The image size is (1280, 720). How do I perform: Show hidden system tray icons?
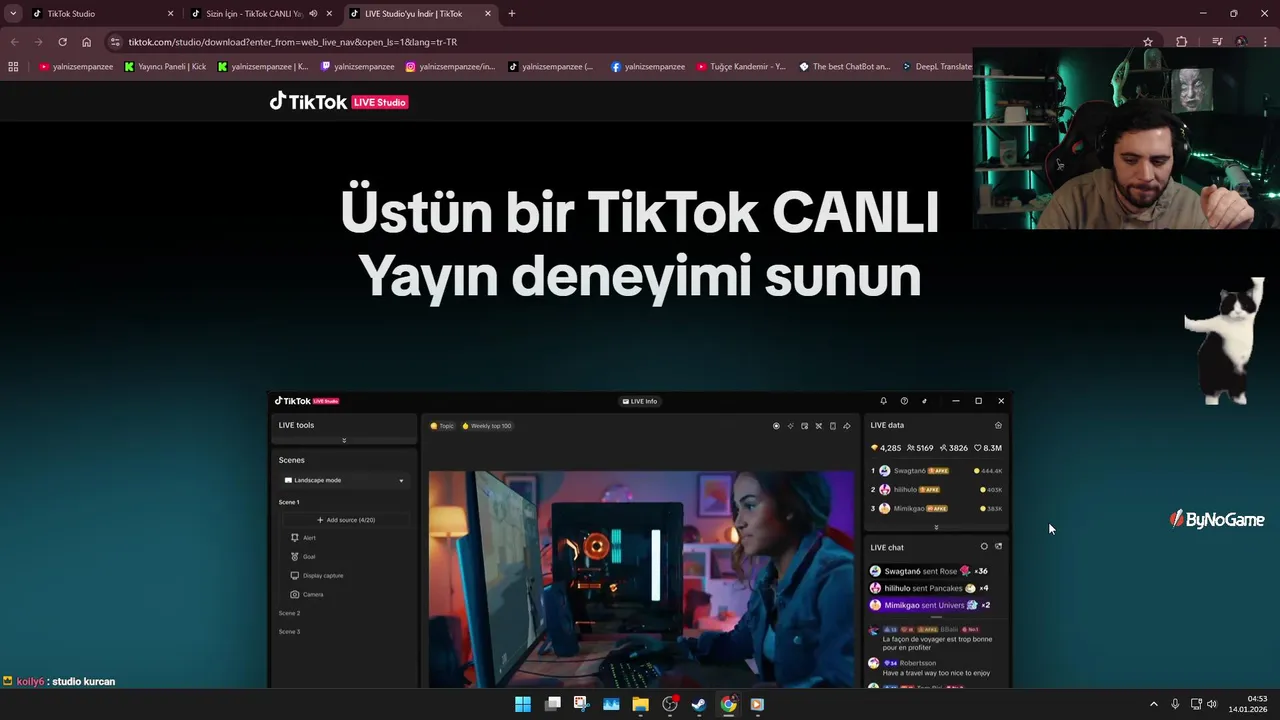[1153, 704]
